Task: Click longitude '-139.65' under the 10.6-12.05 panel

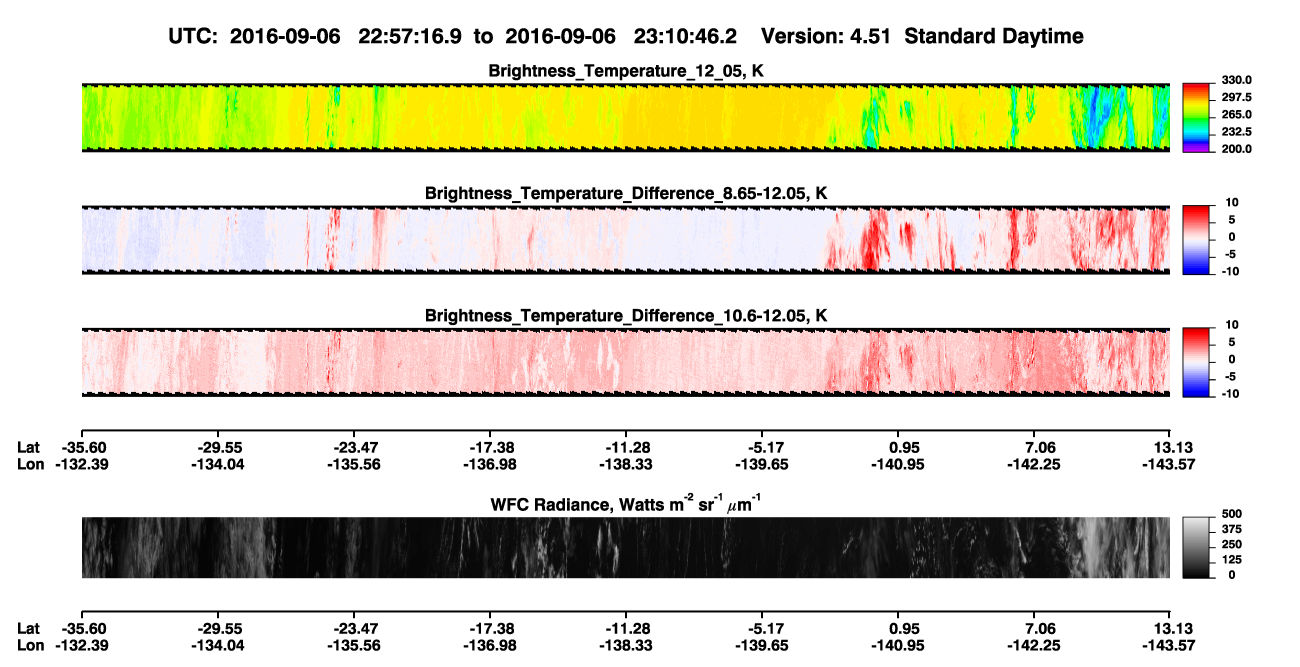Action: click(x=762, y=464)
